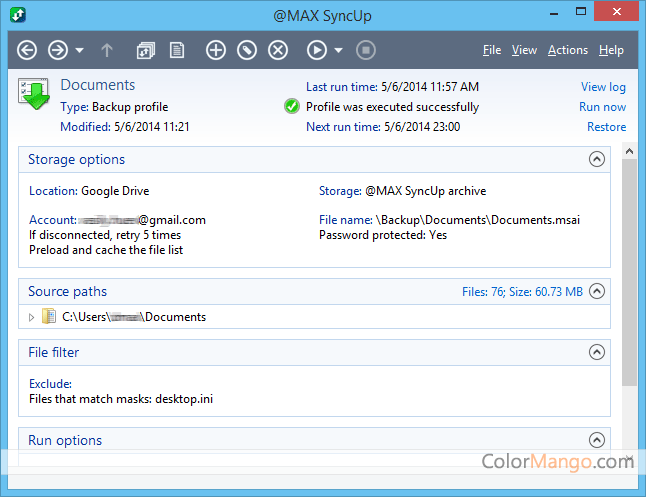The image size is (646, 497).
Task: Click the File name label link
Action: [x=346, y=220]
